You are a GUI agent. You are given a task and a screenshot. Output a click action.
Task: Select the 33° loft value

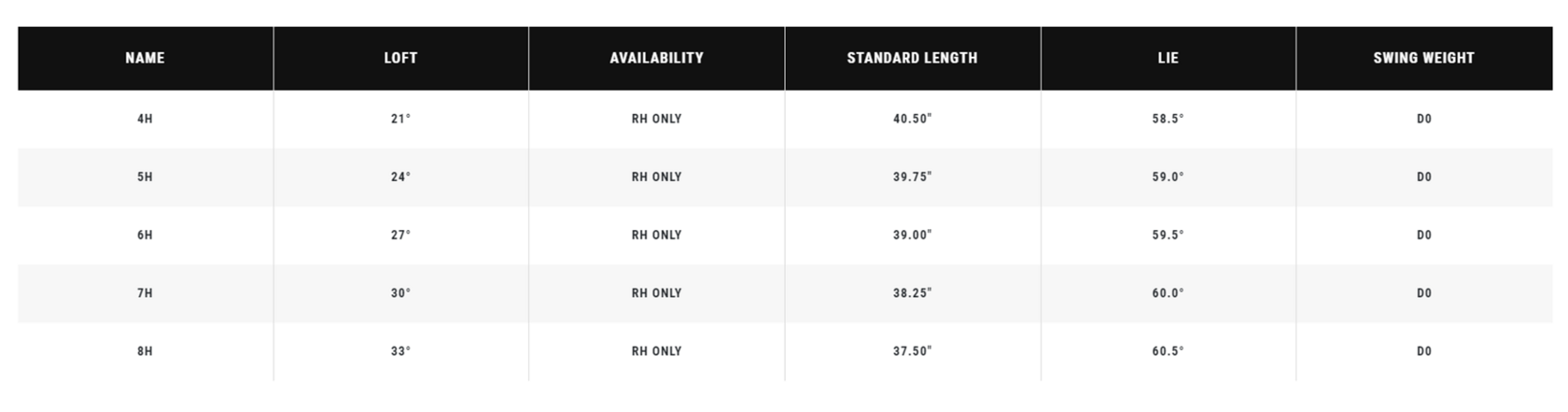tap(400, 351)
